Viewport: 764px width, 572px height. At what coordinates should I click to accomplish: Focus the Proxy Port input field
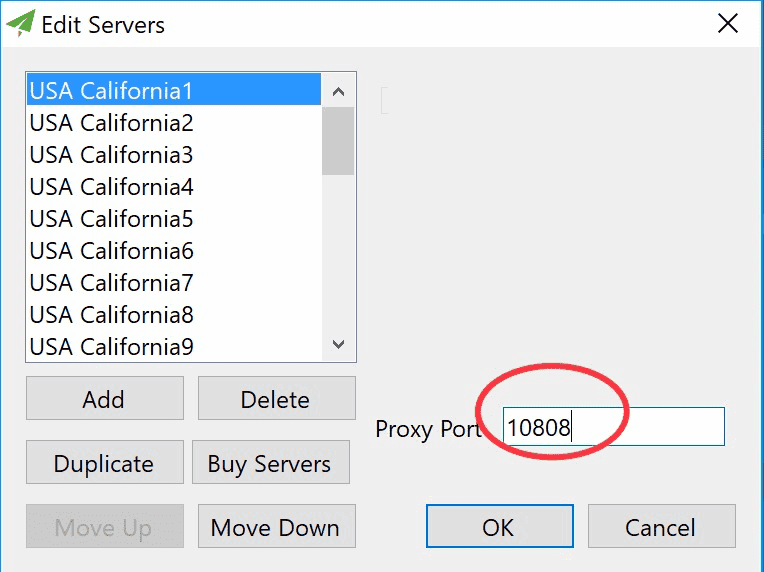click(x=613, y=427)
